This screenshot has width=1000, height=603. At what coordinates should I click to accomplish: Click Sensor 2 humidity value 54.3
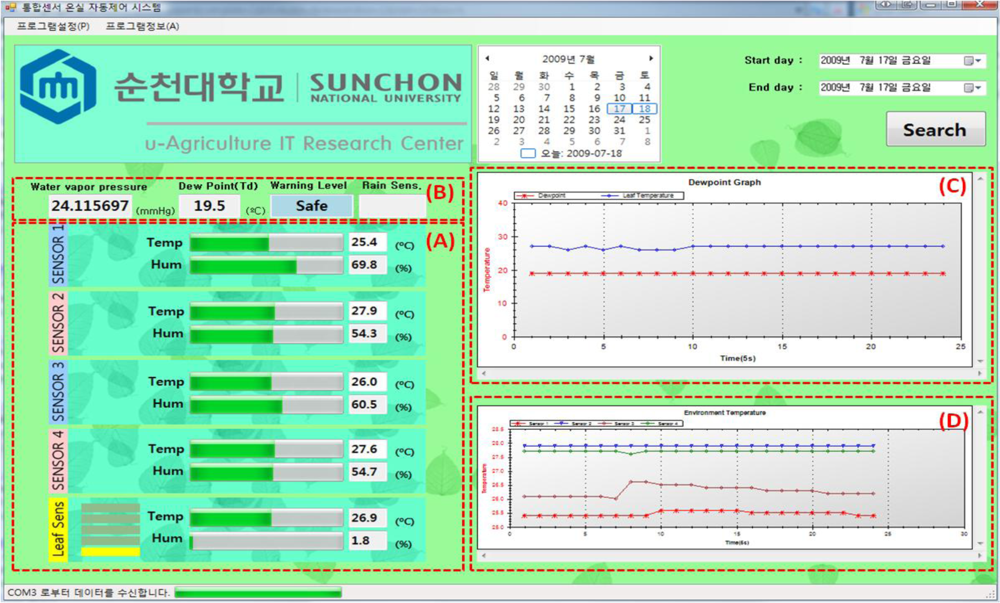[x=367, y=334]
